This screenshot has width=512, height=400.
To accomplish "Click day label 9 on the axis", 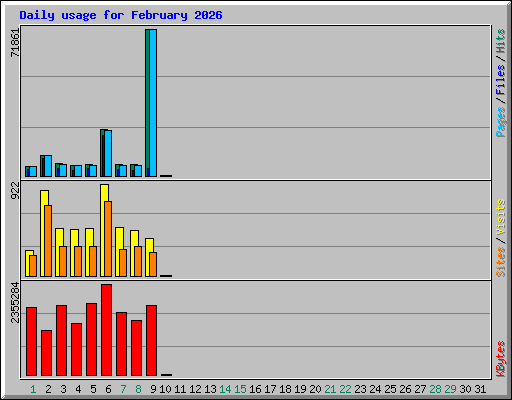I will click(153, 389).
